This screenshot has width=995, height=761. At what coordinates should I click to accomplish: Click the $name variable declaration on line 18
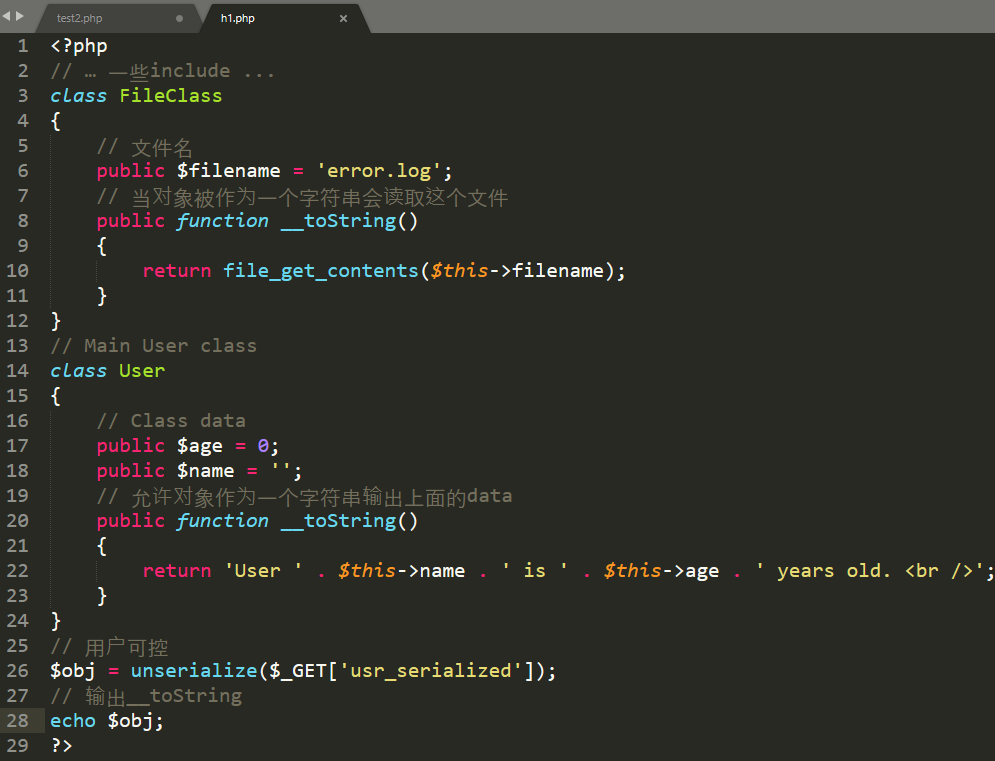click(x=205, y=471)
